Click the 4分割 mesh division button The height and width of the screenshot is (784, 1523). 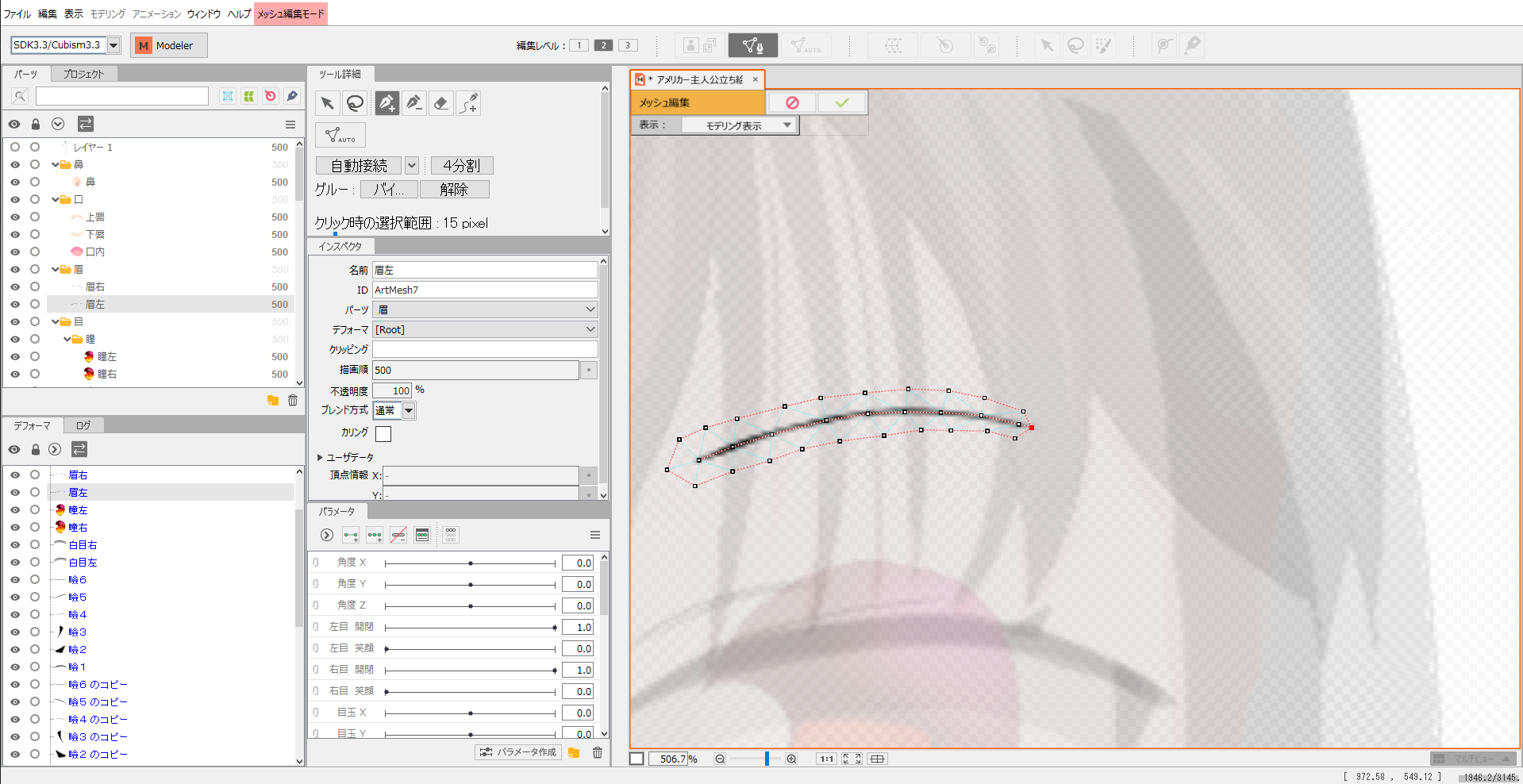coord(461,165)
